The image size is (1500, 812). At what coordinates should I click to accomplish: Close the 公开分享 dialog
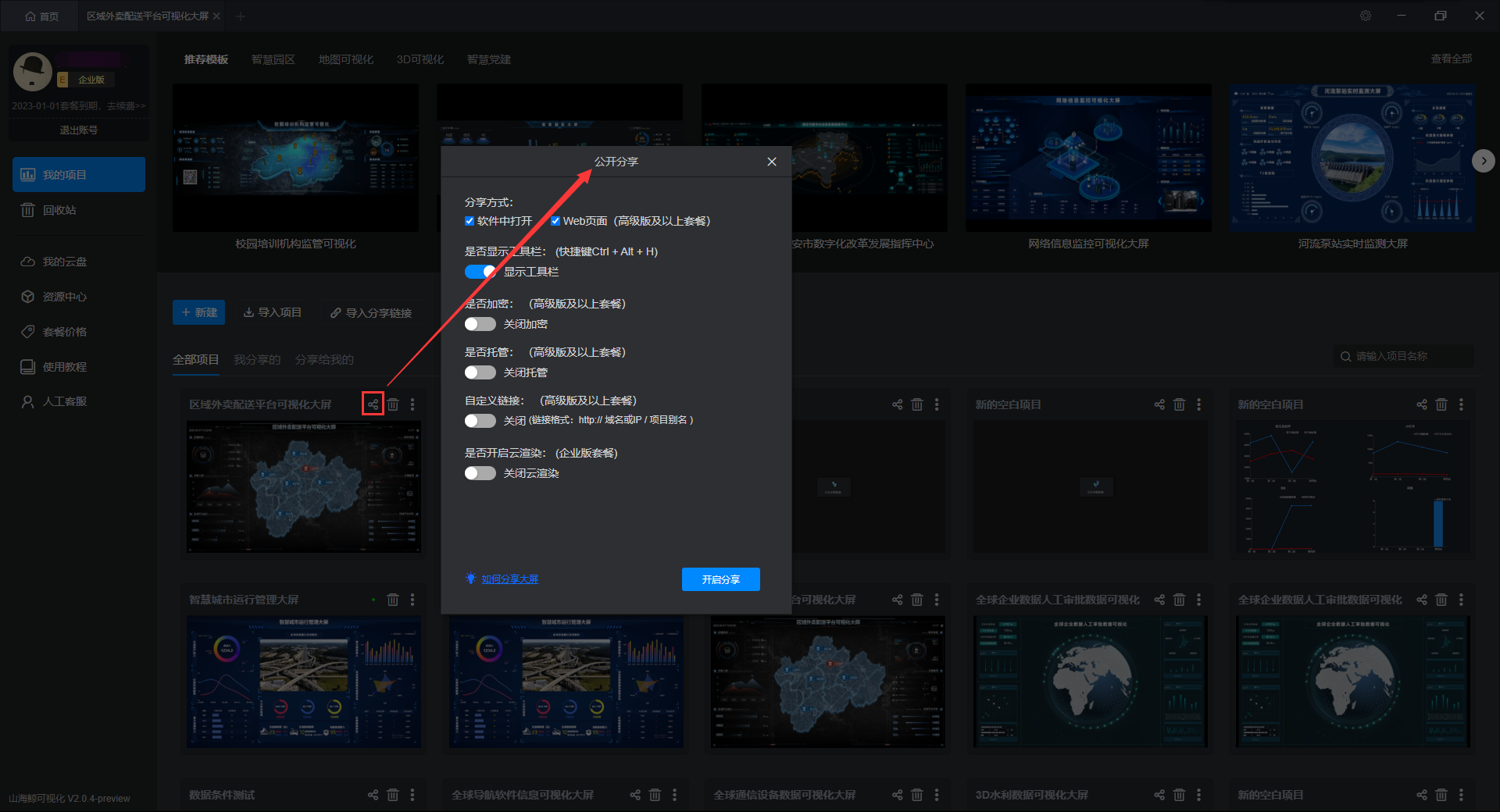(772, 162)
